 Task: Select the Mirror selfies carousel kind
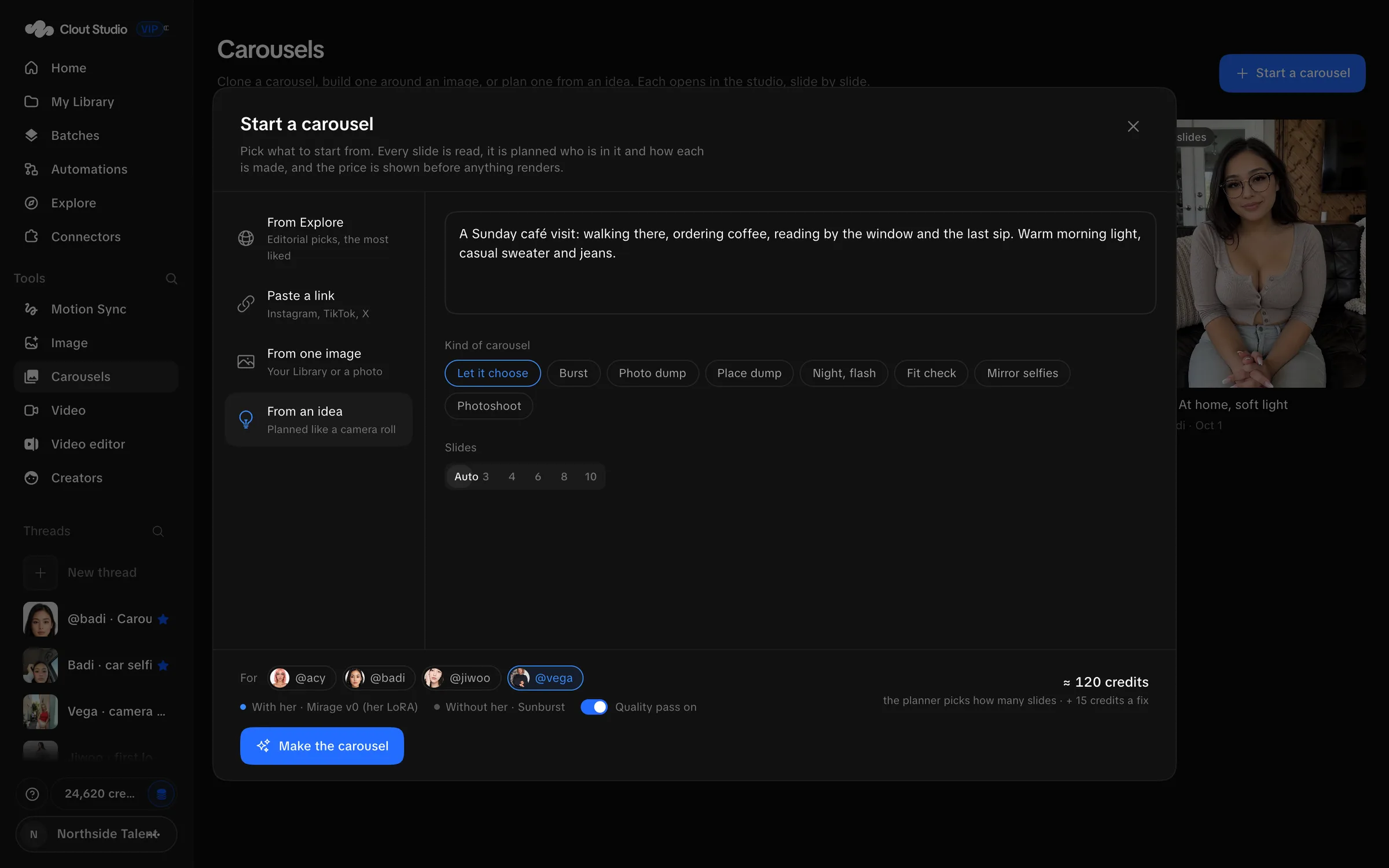pyautogui.click(x=1022, y=373)
